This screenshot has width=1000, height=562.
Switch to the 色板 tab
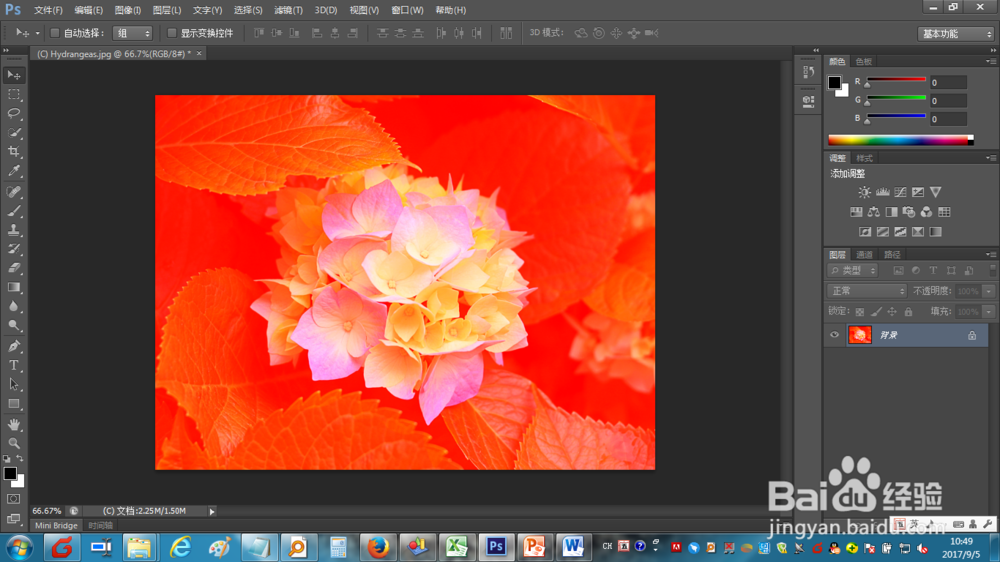tap(864, 61)
